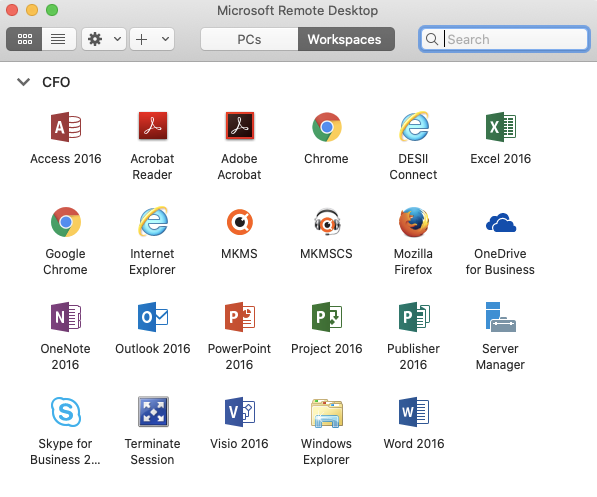Image resolution: width=597 pixels, height=497 pixels.
Task: Open the Visio 2016 icon
Action: coord(240,412)
